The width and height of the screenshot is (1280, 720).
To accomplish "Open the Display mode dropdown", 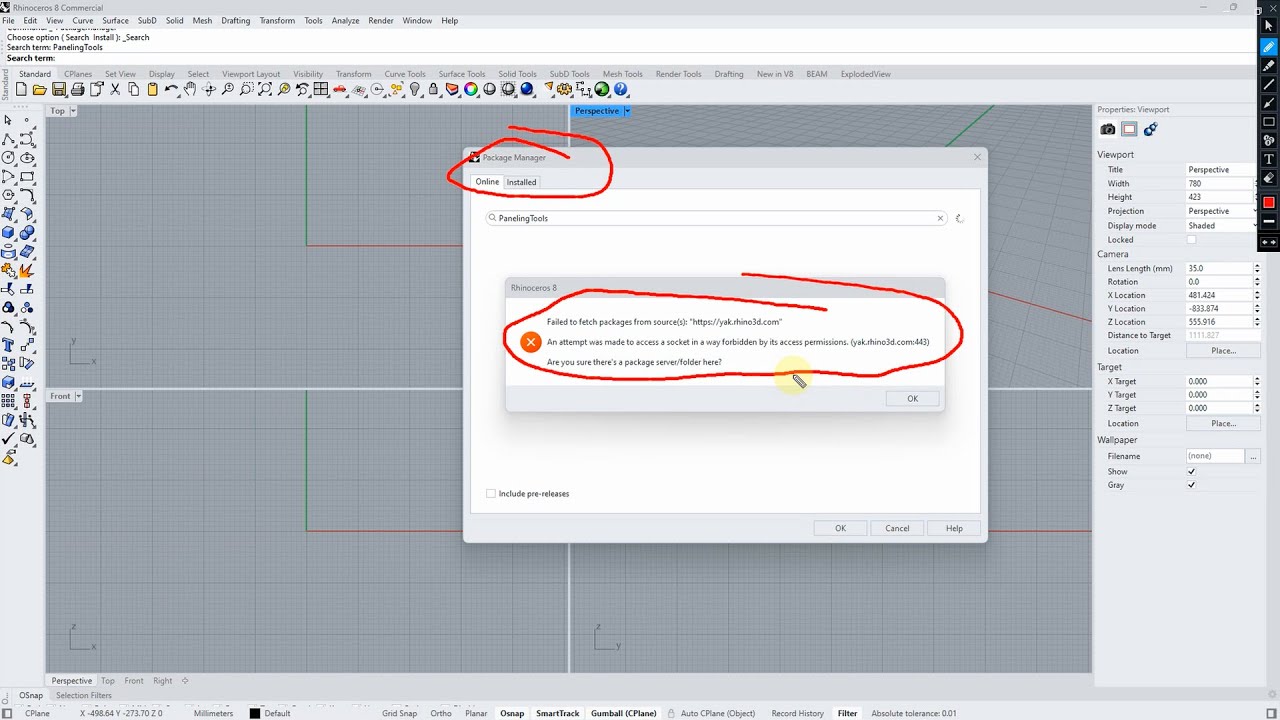I will click(x=1220, y=225).
